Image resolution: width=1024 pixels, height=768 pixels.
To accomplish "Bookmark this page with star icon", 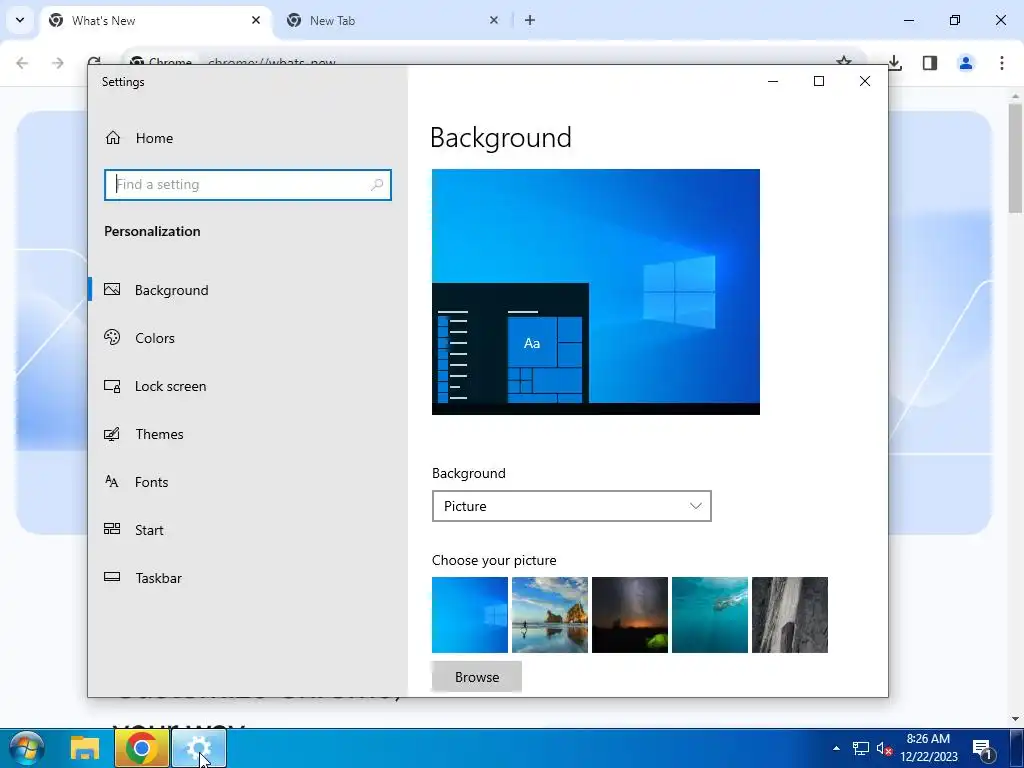I will pos(844,61).
